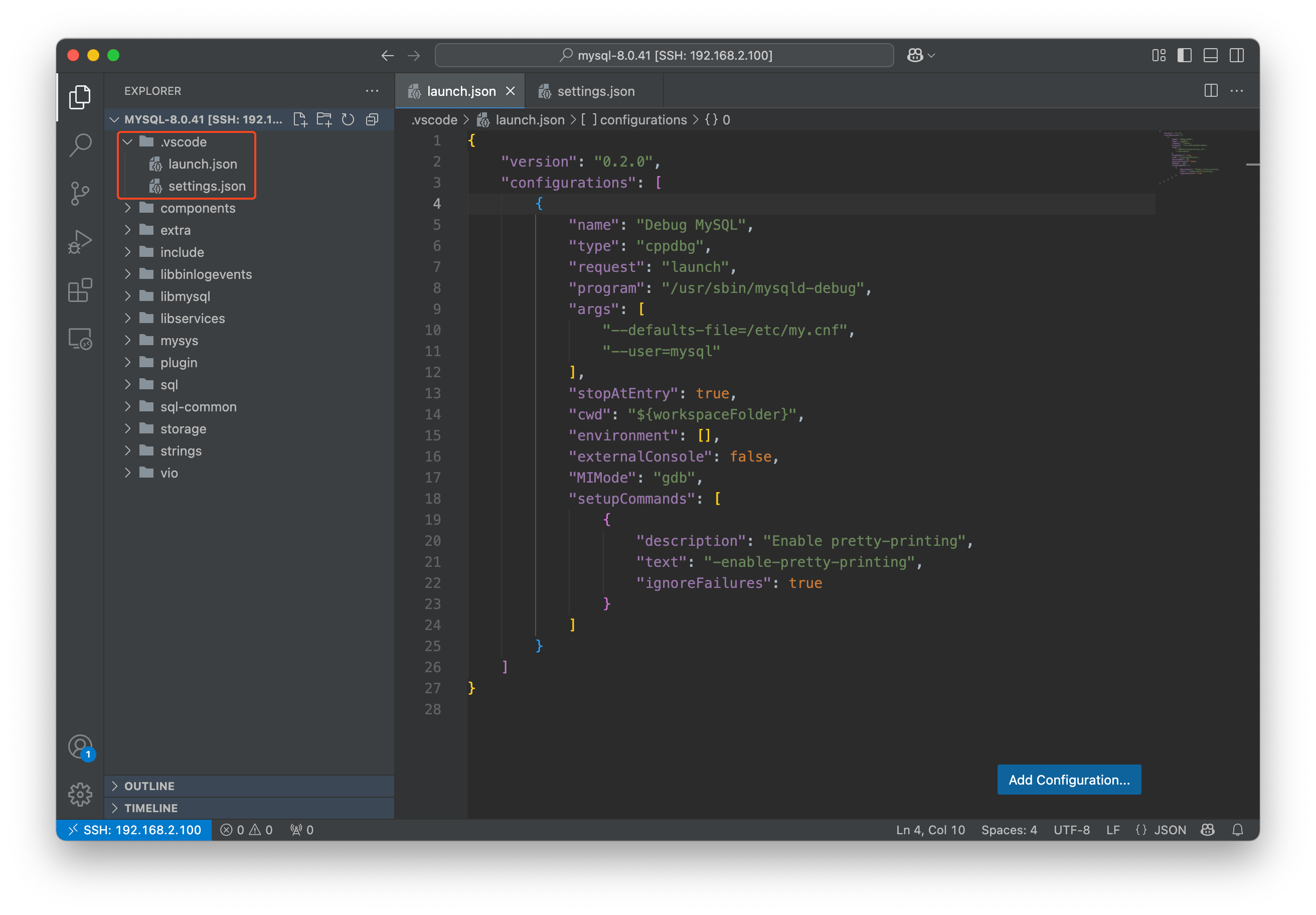Click the Customize Layout icon

[1159, 55]
